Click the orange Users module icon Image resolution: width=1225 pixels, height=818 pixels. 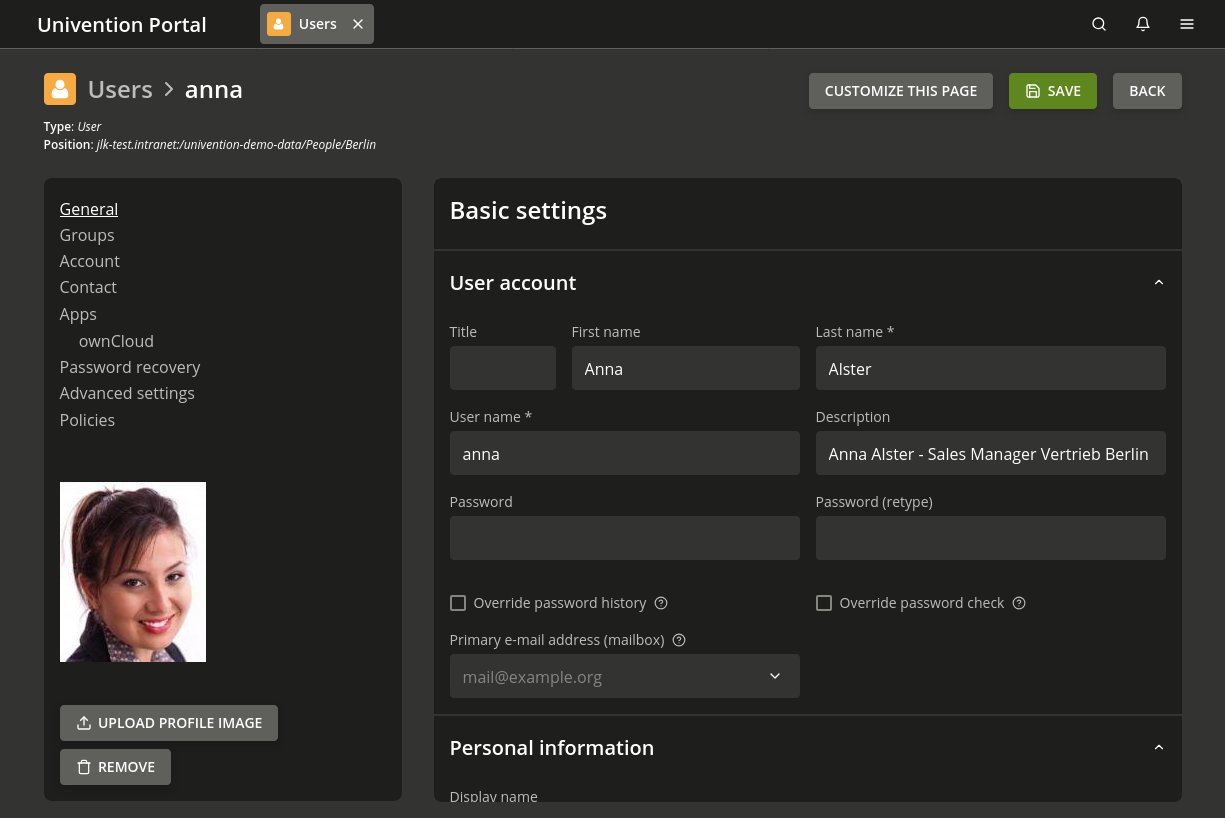click(60, 89)
